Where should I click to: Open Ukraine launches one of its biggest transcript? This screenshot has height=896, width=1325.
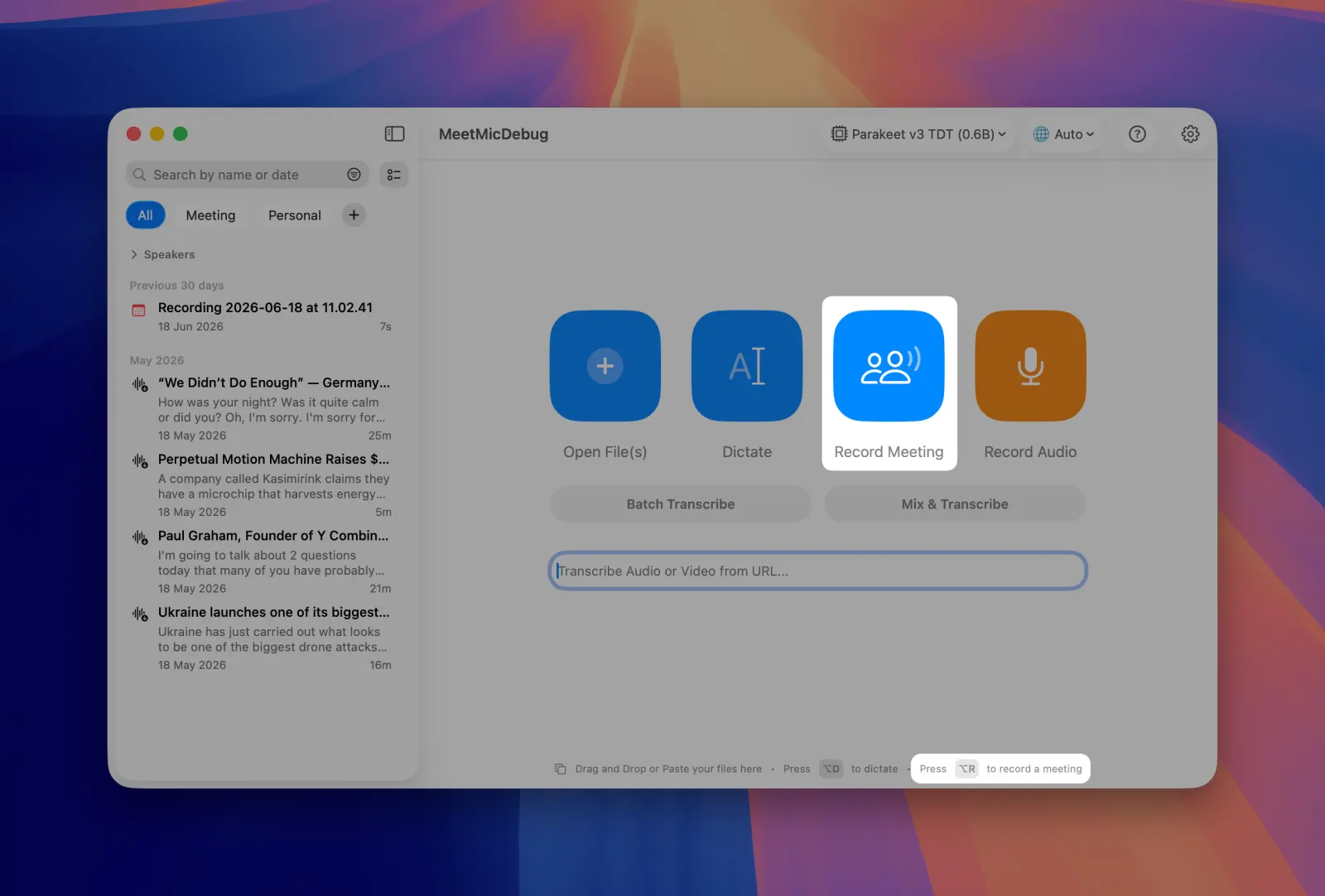pos(261,638)
